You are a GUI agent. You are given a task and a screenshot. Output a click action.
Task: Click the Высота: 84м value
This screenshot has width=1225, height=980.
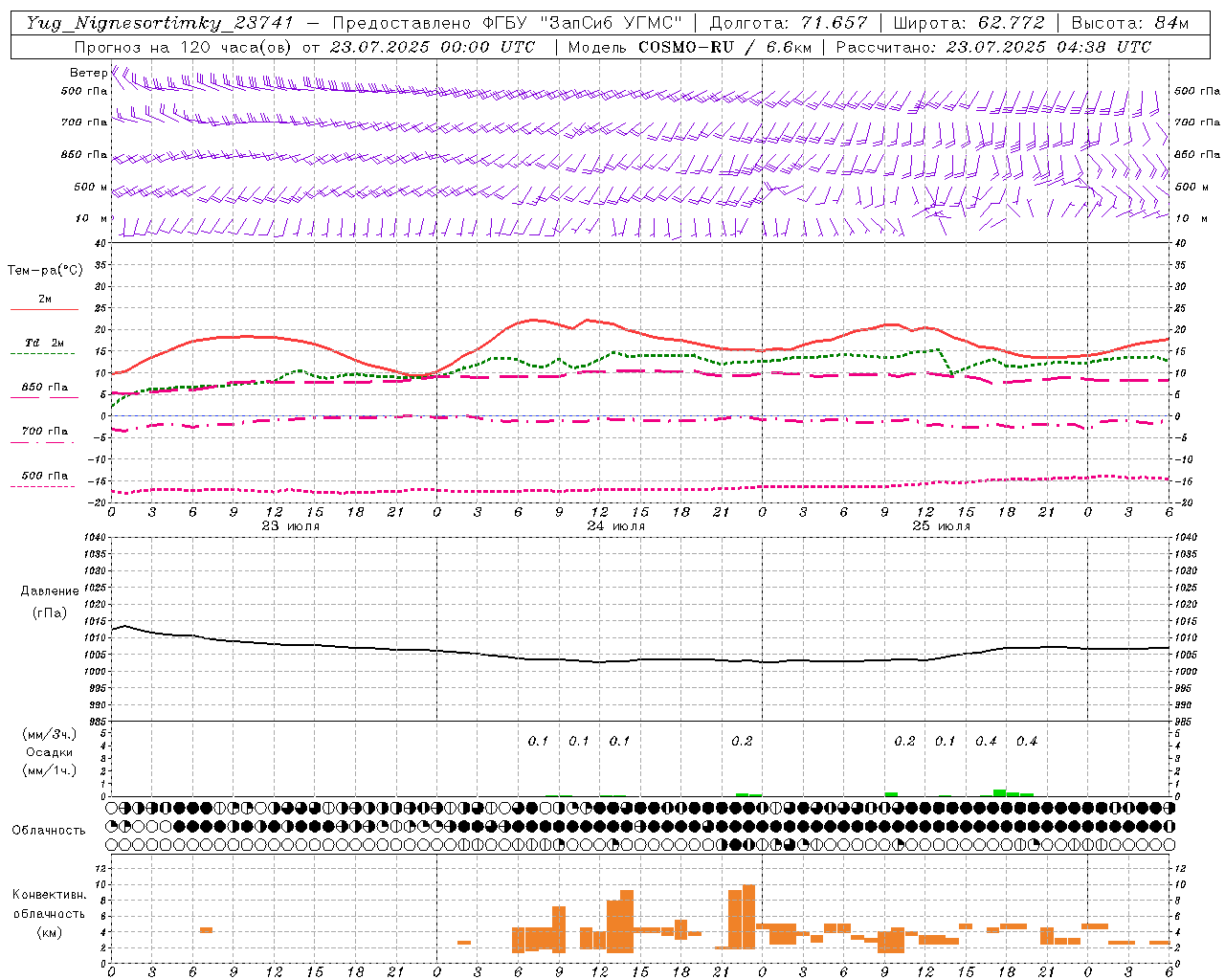(x=1129, y=23)
